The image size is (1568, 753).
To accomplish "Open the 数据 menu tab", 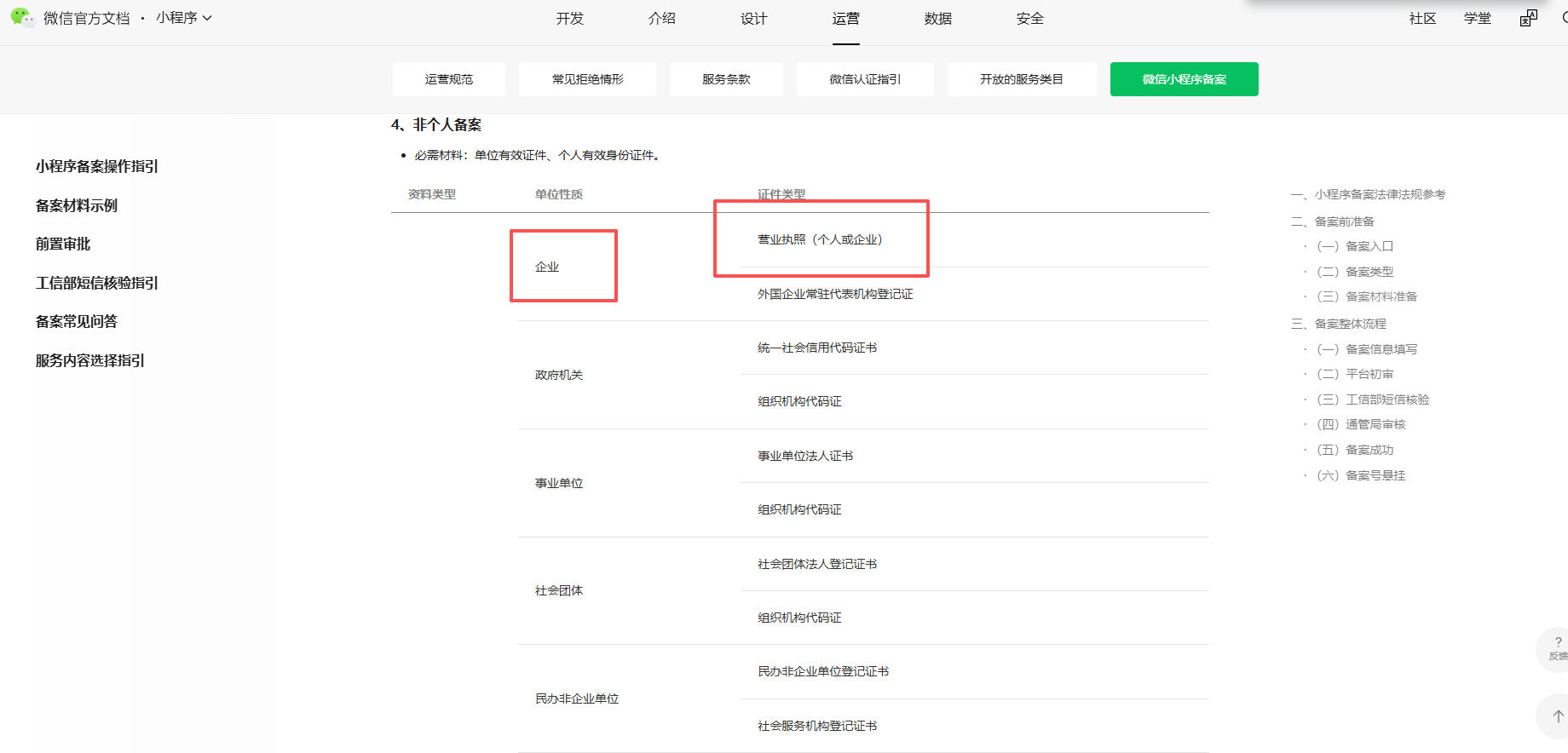I will click(938, 19).
